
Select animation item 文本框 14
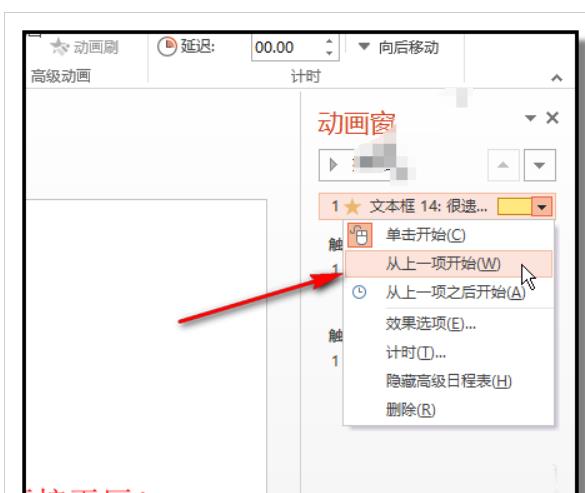click(x=437, y=206)
